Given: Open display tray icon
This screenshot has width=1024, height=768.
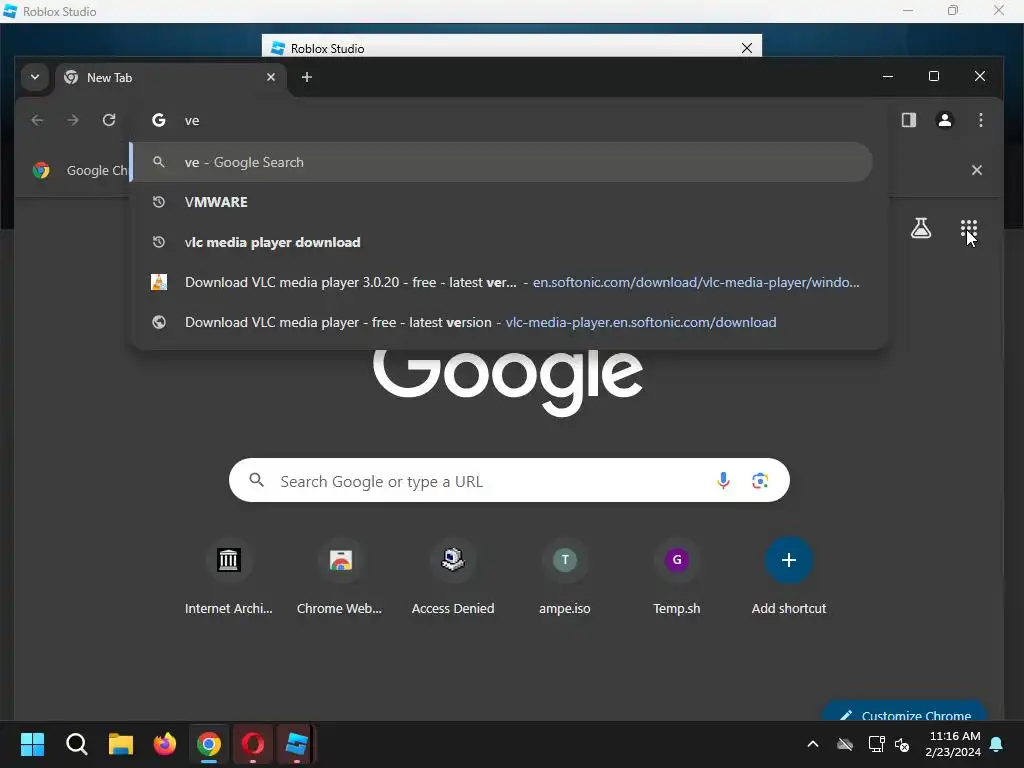Looking at the screenshot, I should click(876, 744).
